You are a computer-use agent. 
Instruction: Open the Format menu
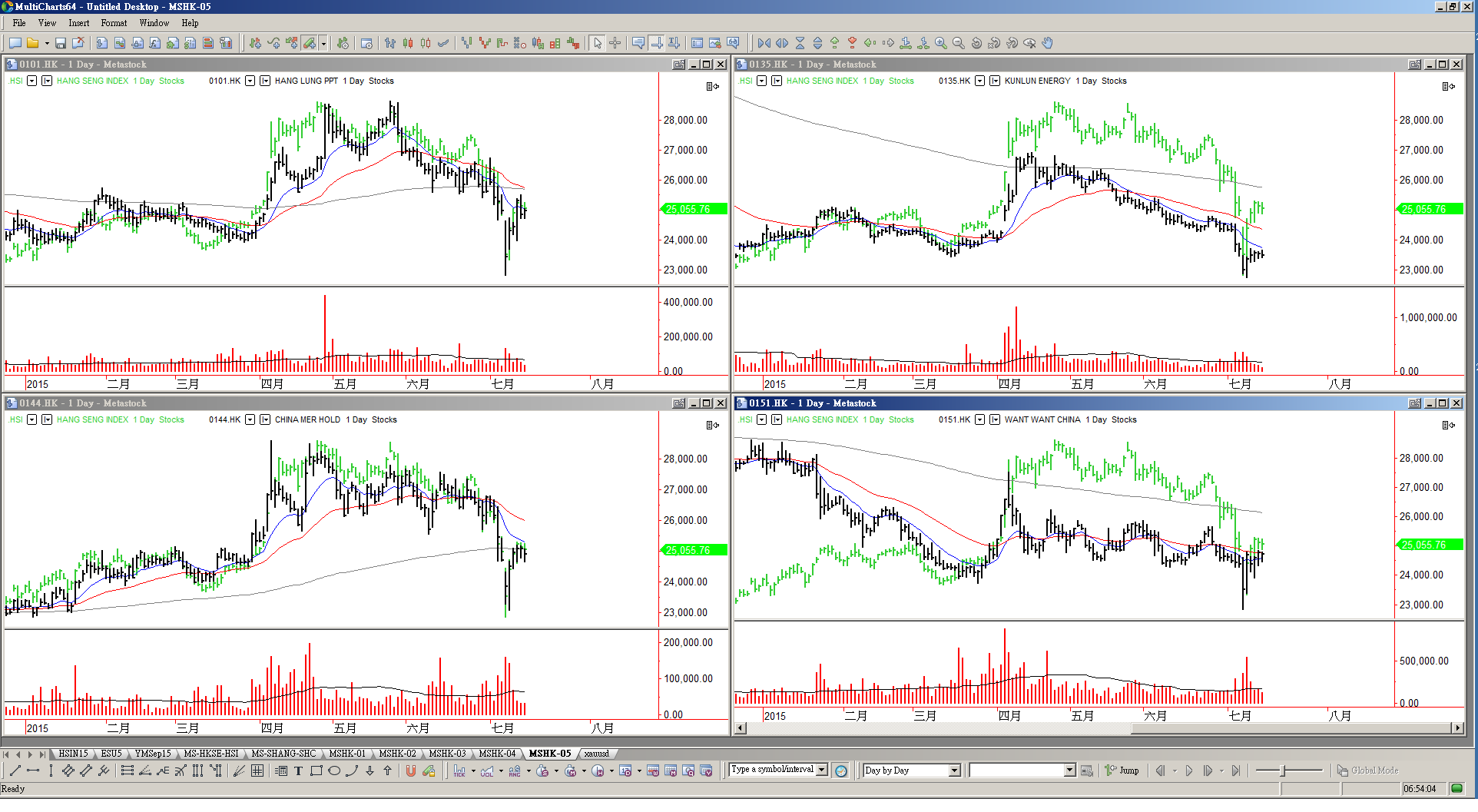tap(114, 23)
